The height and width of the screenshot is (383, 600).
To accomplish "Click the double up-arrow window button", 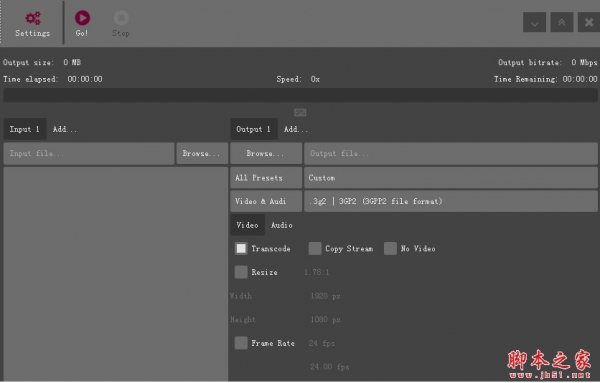I will coord(561,23).
